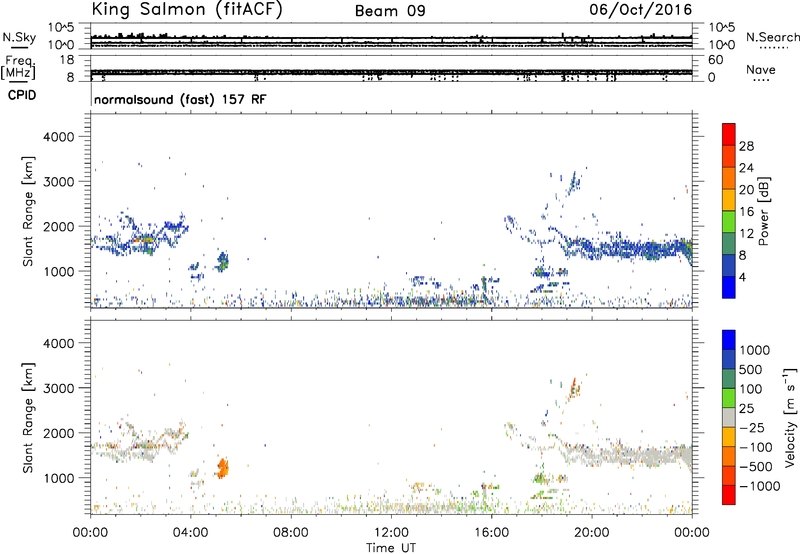Click the "-25" value on the Velocity scale

[x=752, y=427]
